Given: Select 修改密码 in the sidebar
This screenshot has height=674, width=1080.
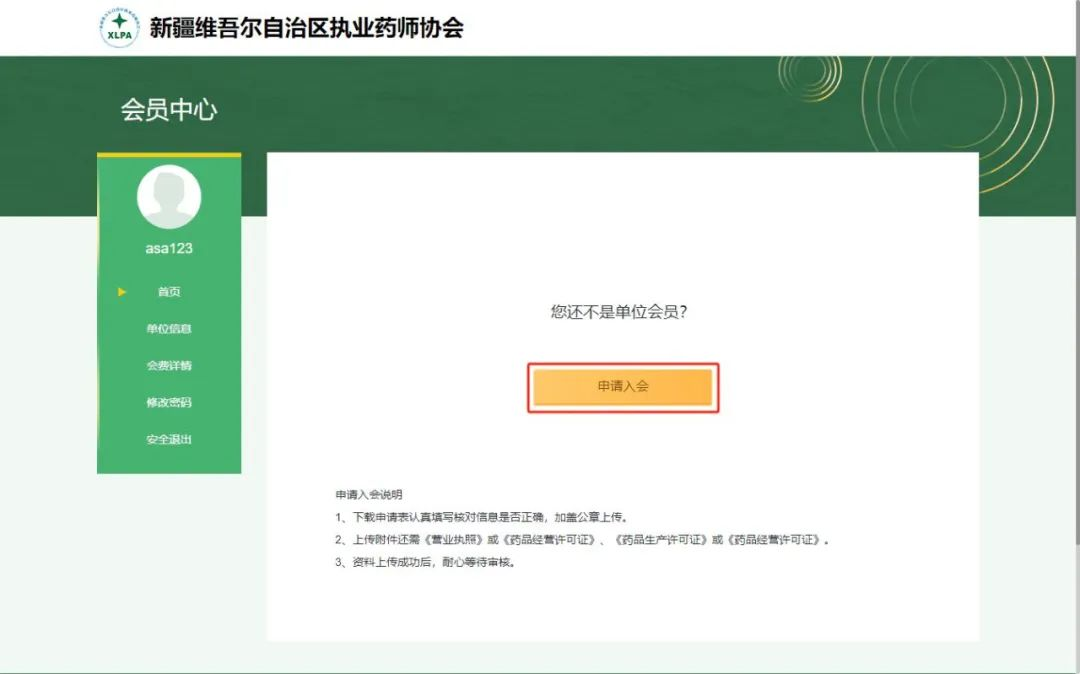Looking at the screenshot, I should [x=169, y=403].
